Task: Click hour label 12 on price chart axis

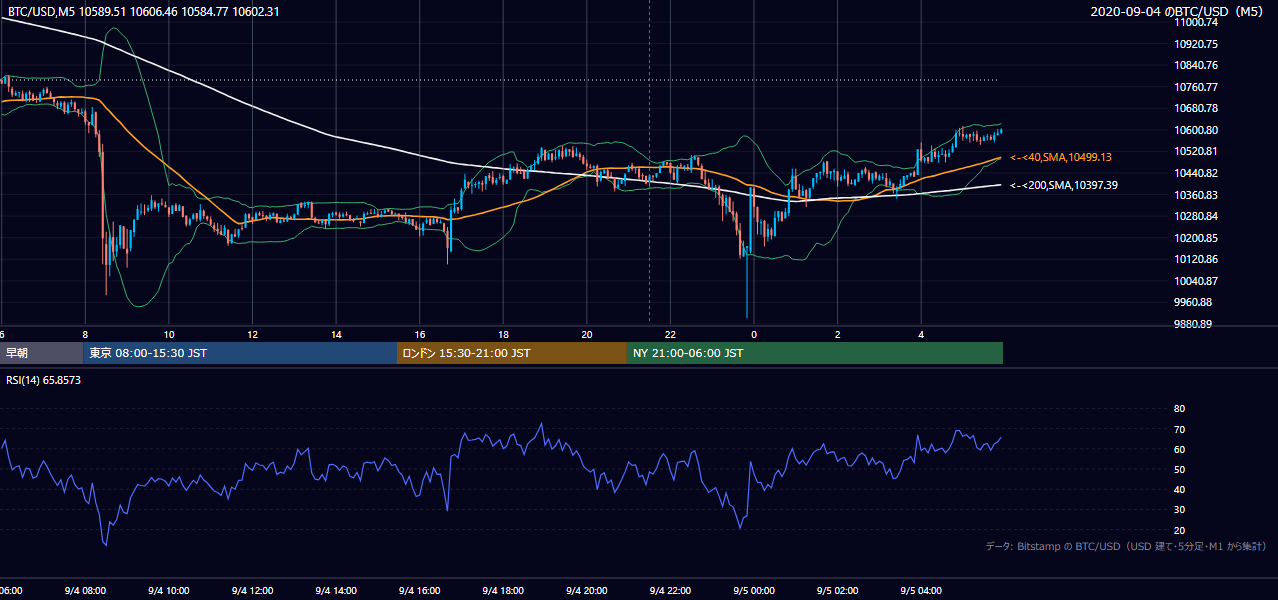Action: tap(252, 335)
